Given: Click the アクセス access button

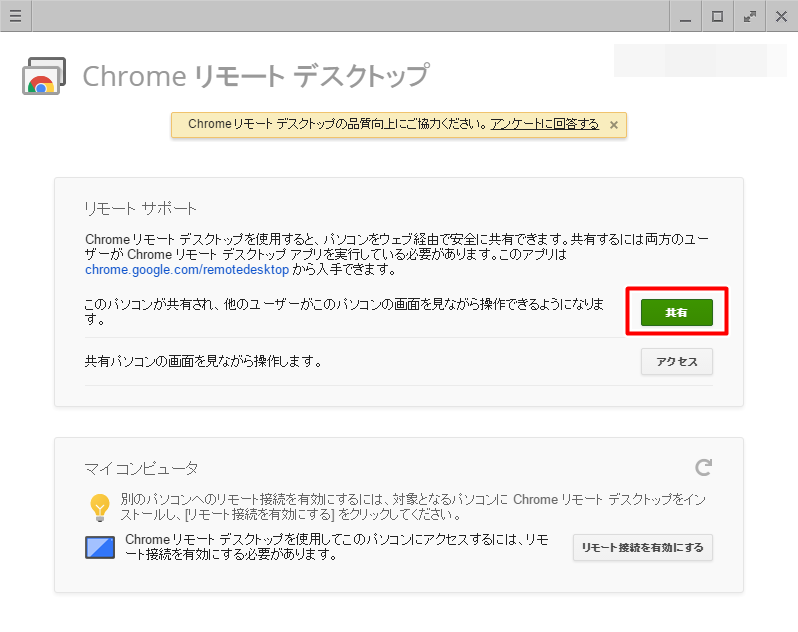Looking at the screenshot, I should click(x=676, y=361).
